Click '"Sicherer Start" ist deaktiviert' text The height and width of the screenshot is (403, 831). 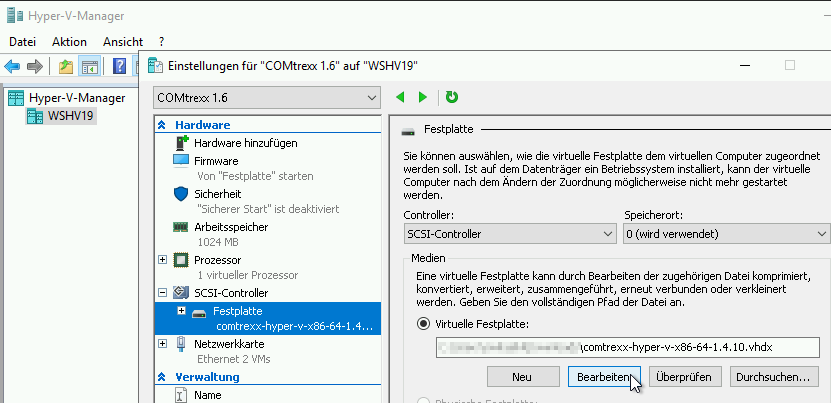tap(268, 209)
